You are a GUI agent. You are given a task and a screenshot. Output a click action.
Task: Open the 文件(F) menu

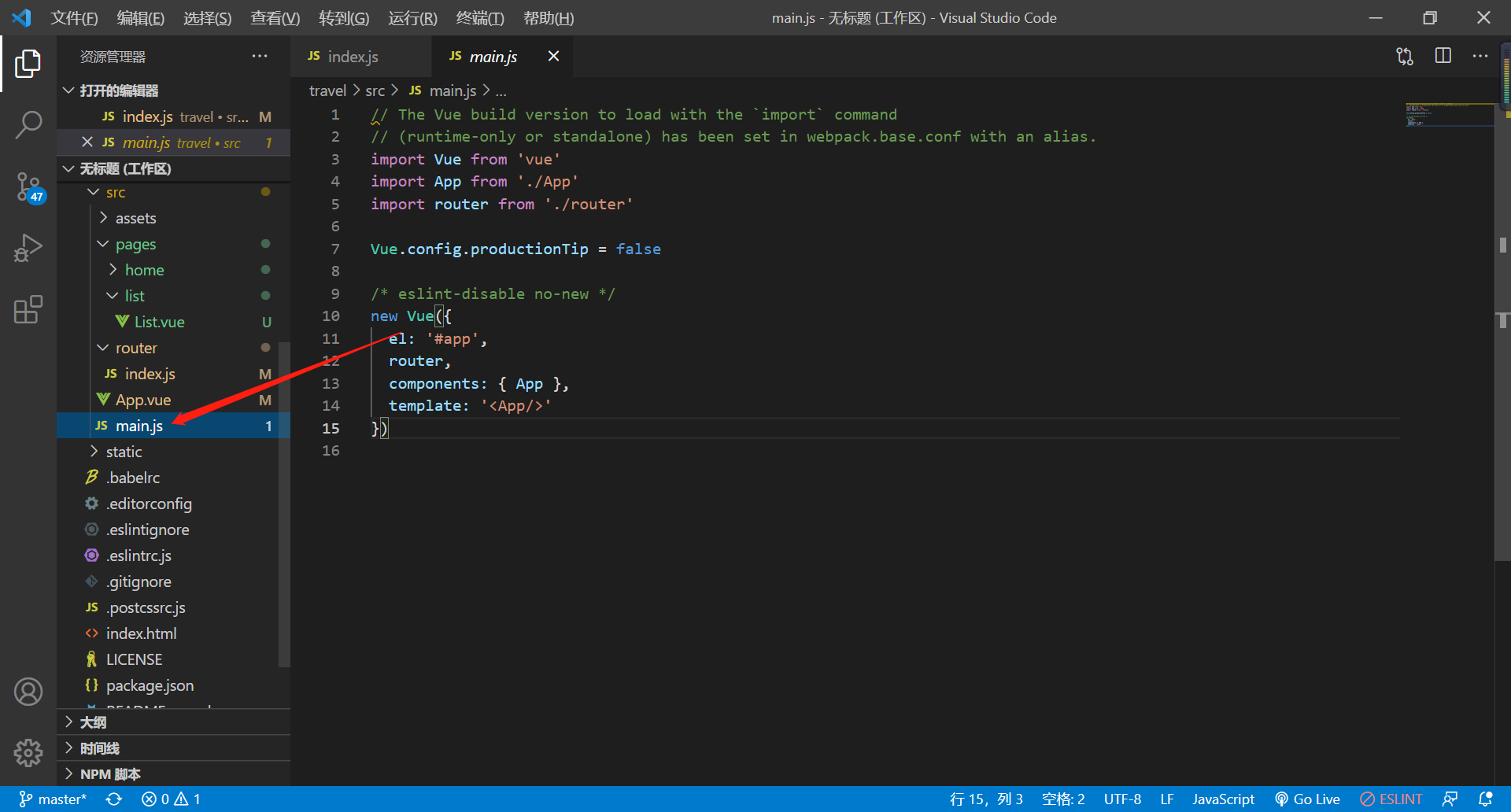click(74, 17)
